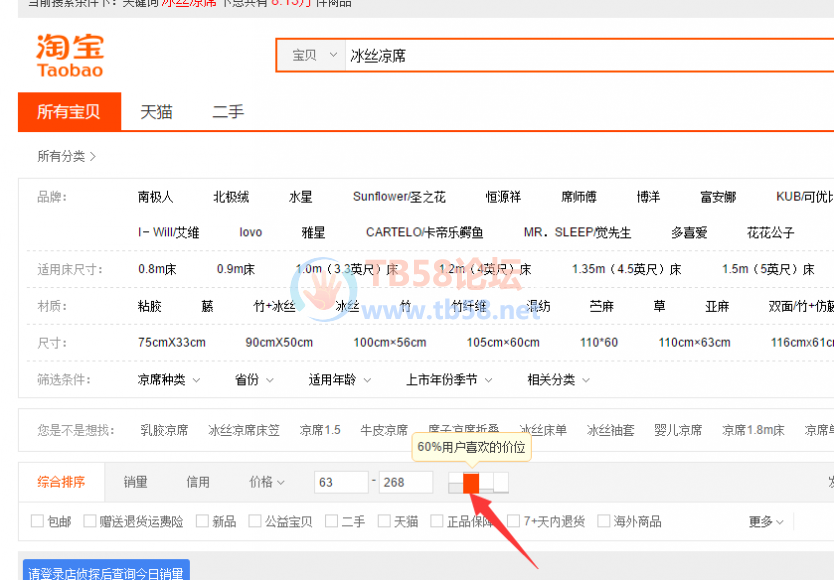Select size 100cm×56cm
Screen dimensions: 834x580
[390, 343]
